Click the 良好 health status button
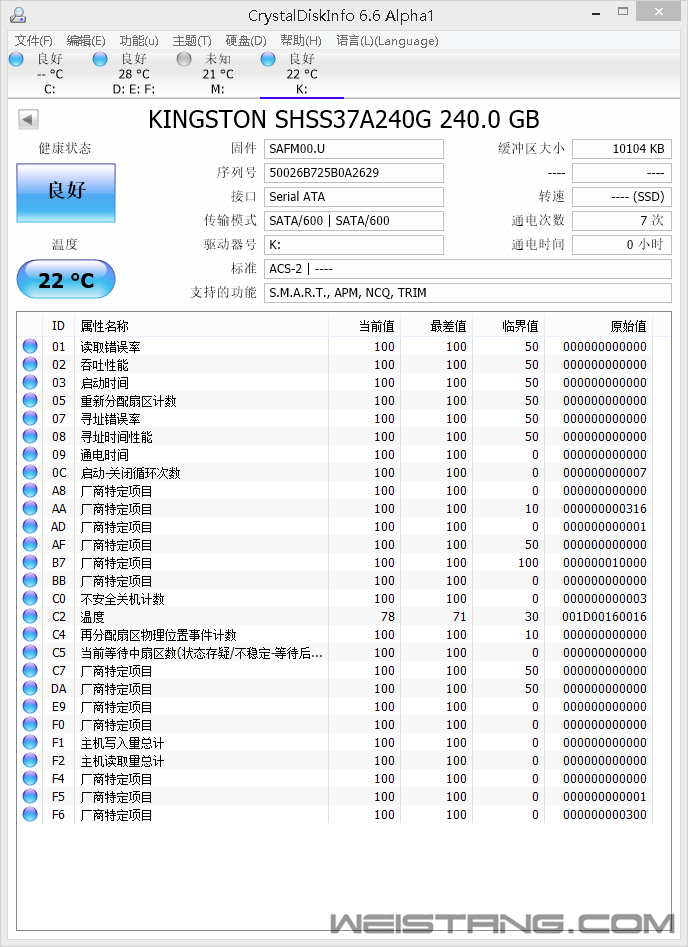The image size is (688, 947). point(66,192)
